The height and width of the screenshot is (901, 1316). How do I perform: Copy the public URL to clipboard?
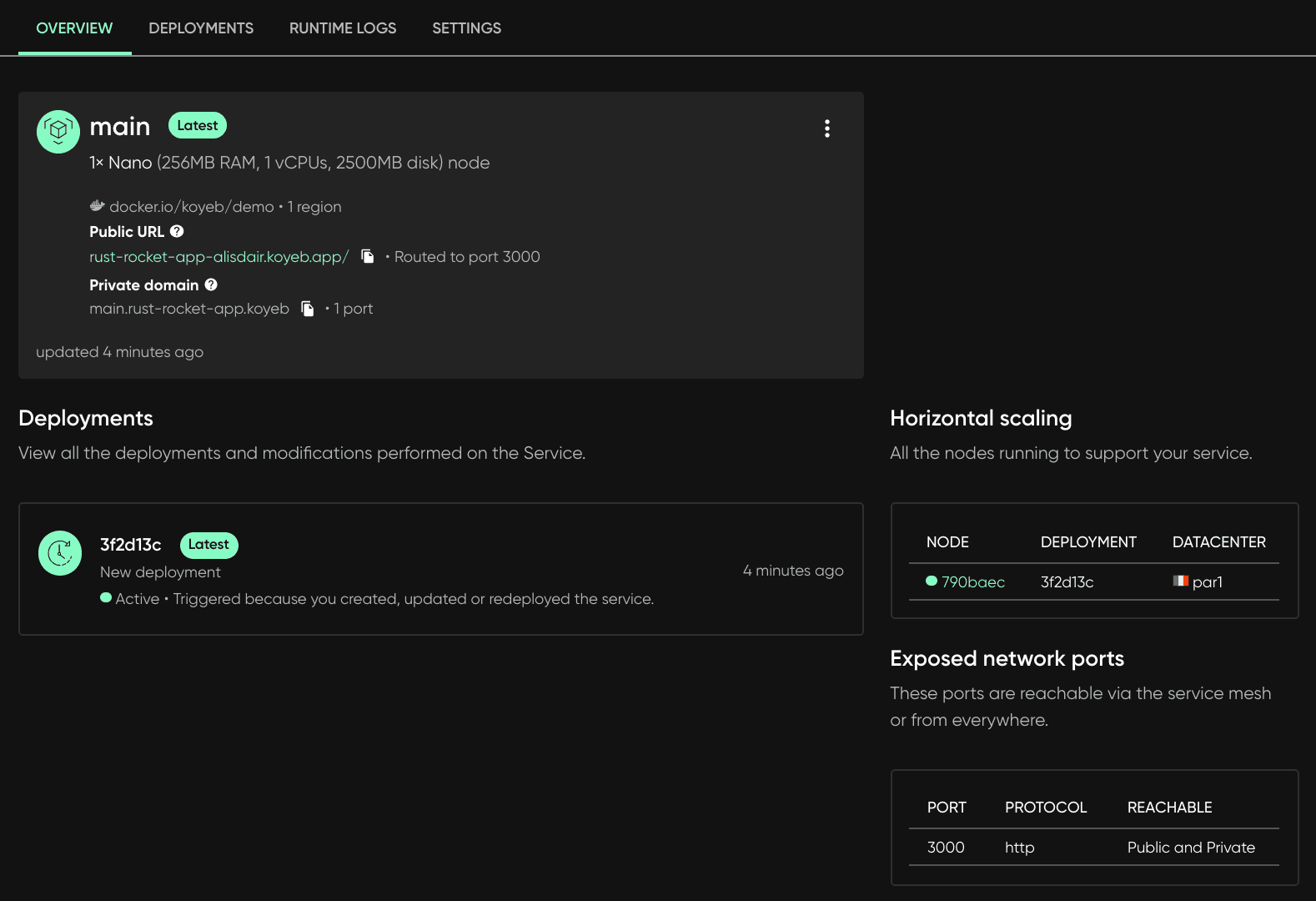367,256
